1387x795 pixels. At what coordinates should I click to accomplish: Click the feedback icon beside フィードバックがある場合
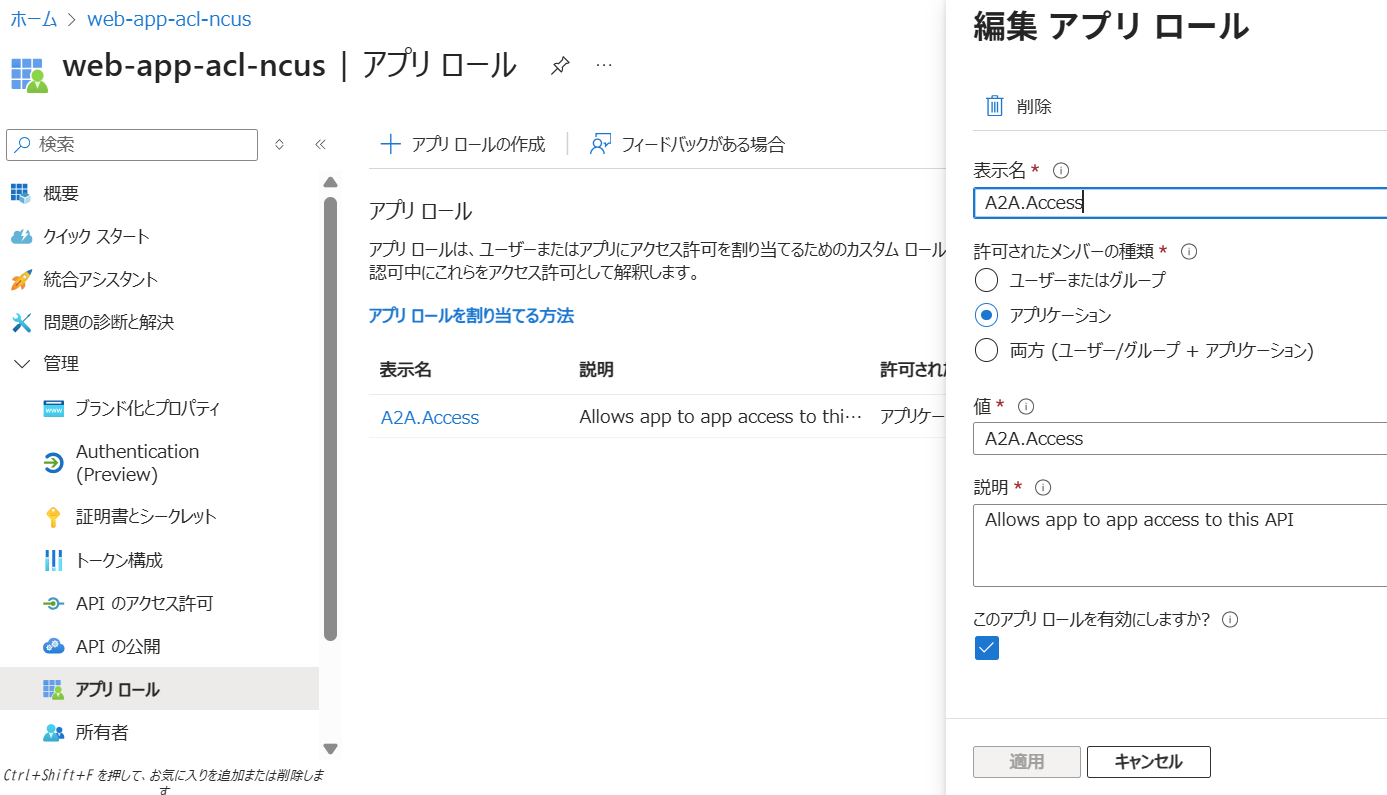point(600,145)
